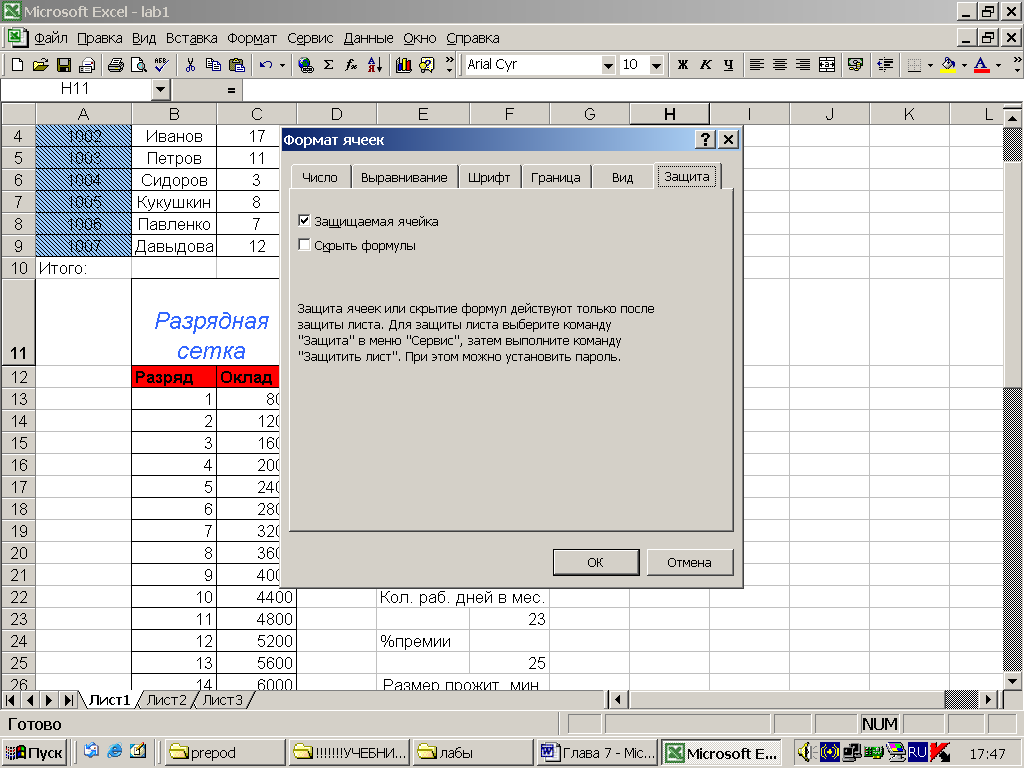Click the Fill Color paint bucket swatch
The width and height of the screenshot is (1024, 768).
pyautogui.click(x=948, y=65)
